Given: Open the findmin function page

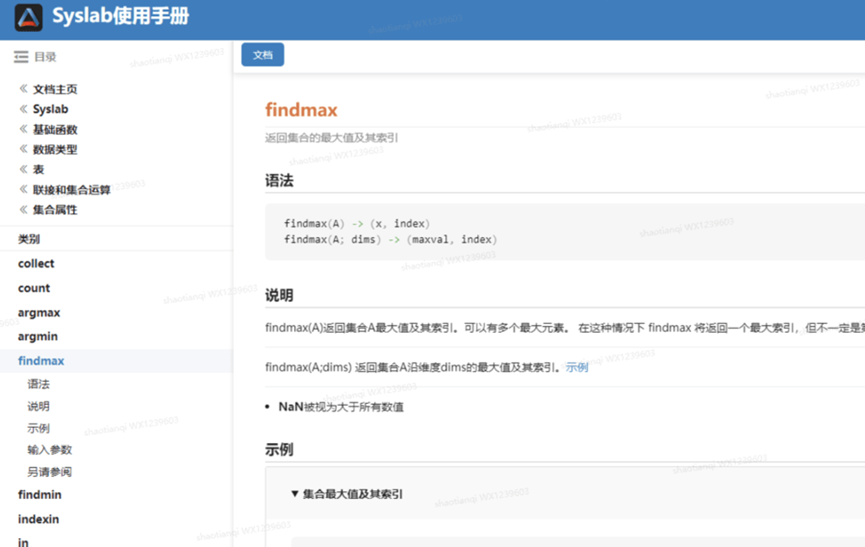Looking at the screenshot, I should [39, 495].
